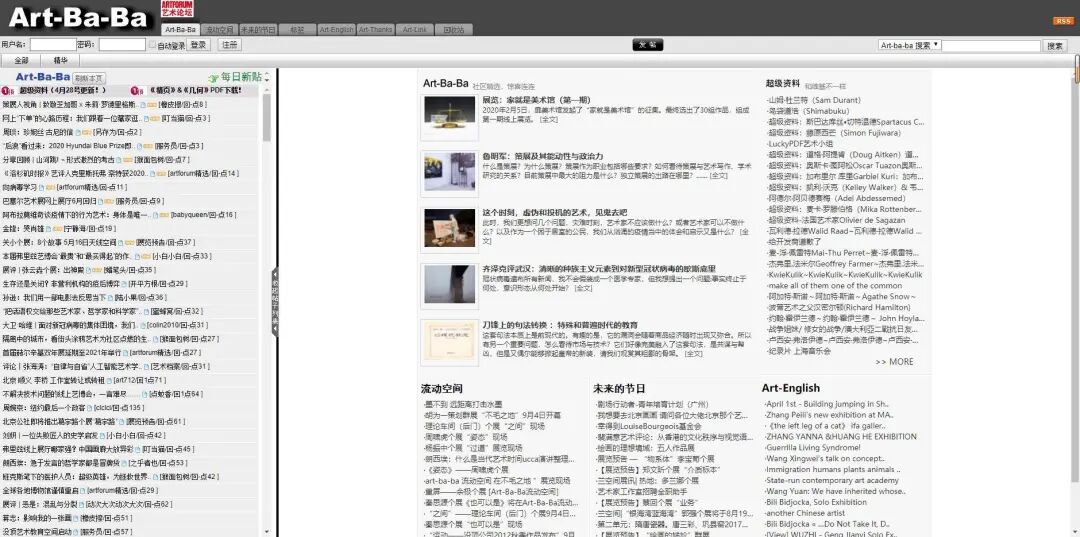Click the 用户名 input field
The image size is (1080, 537).
coord(53,45)
